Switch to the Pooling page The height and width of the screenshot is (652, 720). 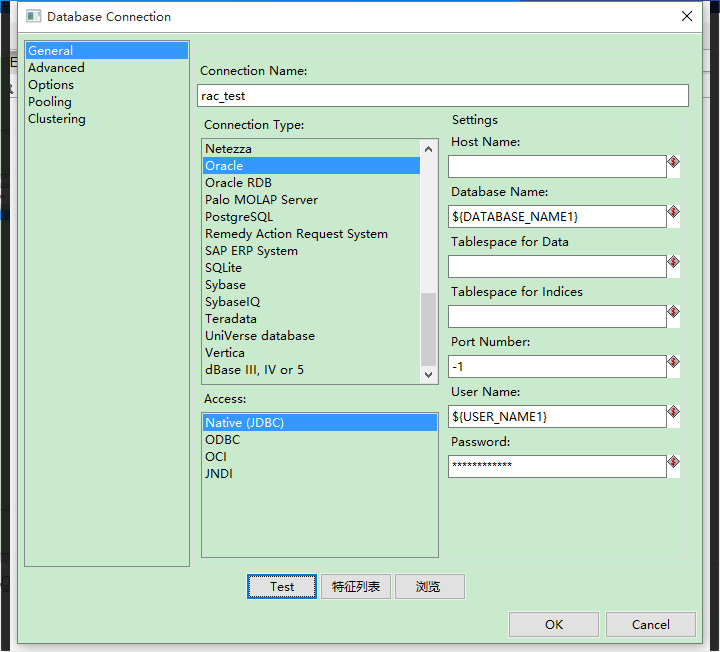[107, 101]
